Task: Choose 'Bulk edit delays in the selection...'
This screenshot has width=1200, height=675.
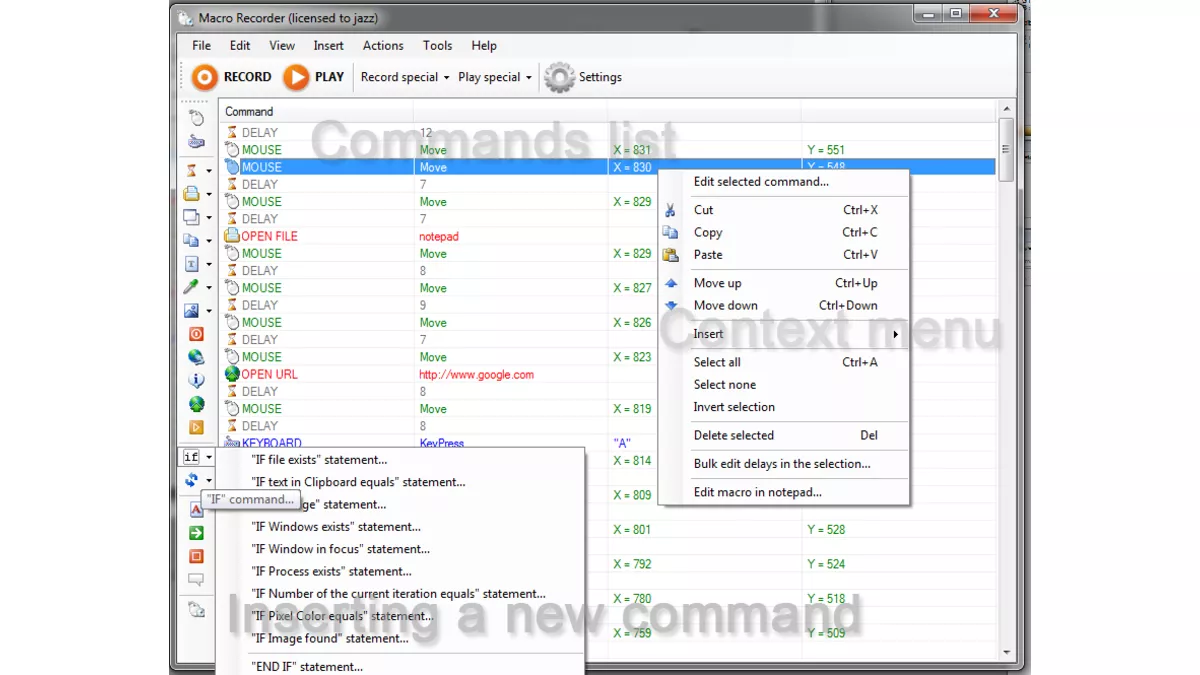Action: [783, 464]
